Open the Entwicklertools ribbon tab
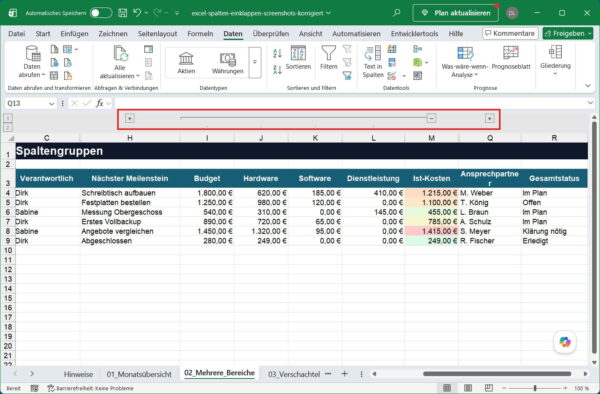The image size is (600, 394). point(414,34)
